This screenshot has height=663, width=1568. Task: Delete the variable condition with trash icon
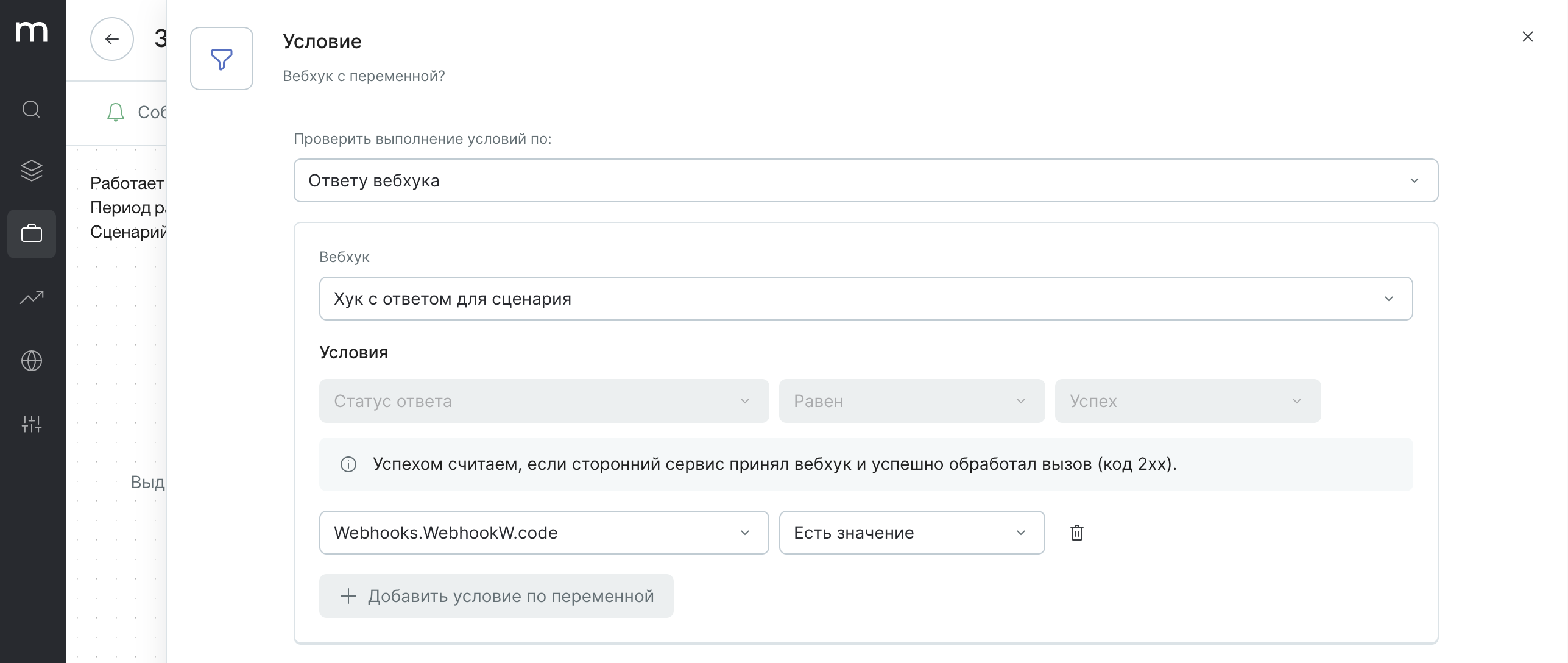pos(1077,533)
